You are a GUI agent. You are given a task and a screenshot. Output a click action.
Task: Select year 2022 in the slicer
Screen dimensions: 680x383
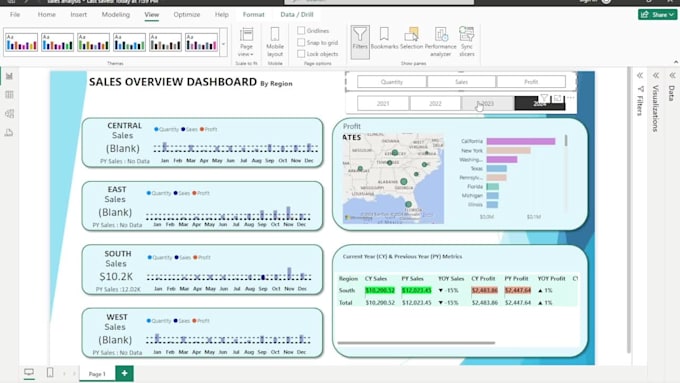[435, 103]
